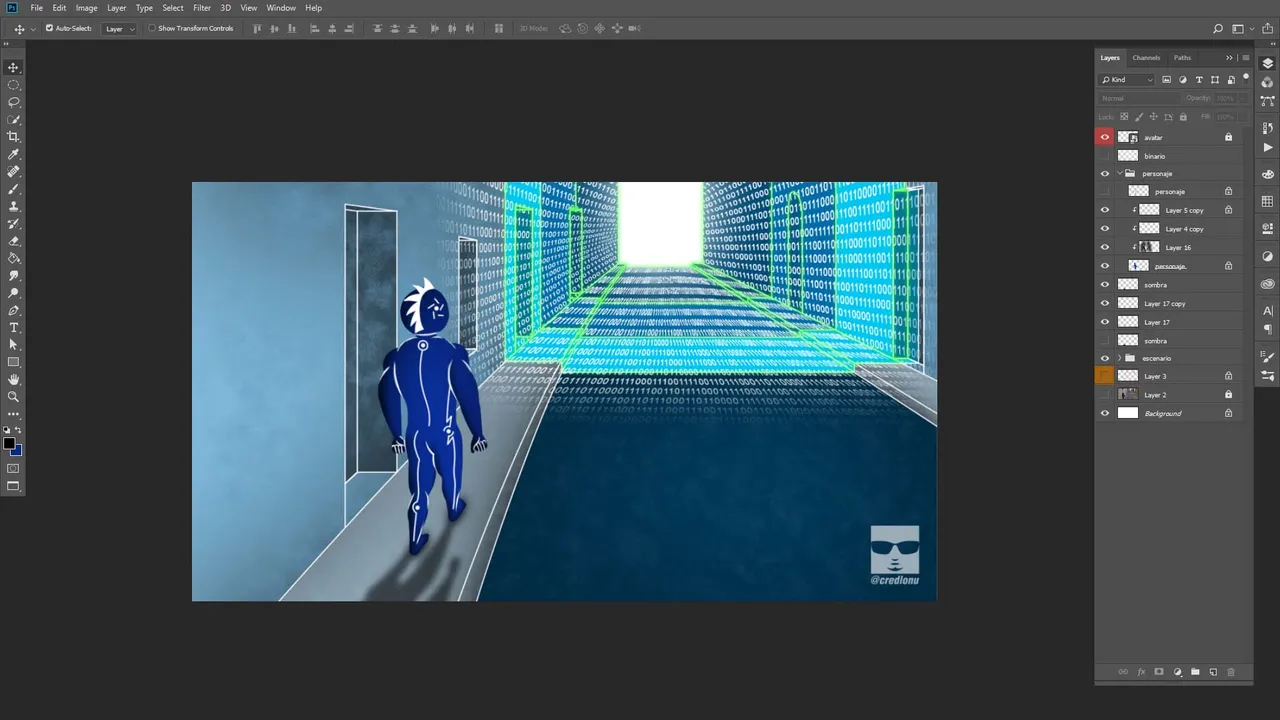Click the Delete layer trash icon
Image resolution: width=1280 pixels, height=720 pixels.
click(1231, 672)
